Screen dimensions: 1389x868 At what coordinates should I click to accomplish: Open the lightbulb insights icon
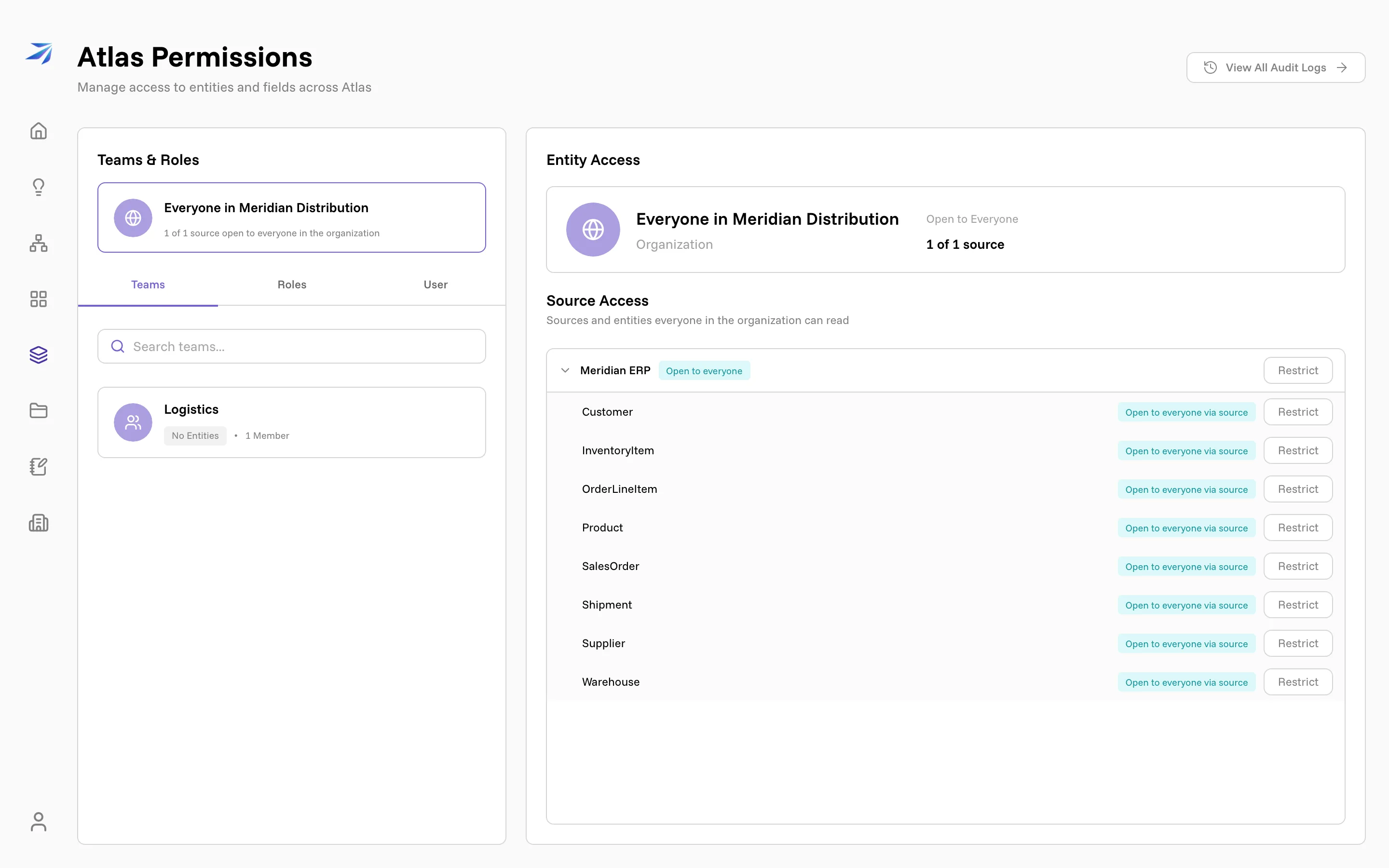pyautogui.click(x=39, y=187)
